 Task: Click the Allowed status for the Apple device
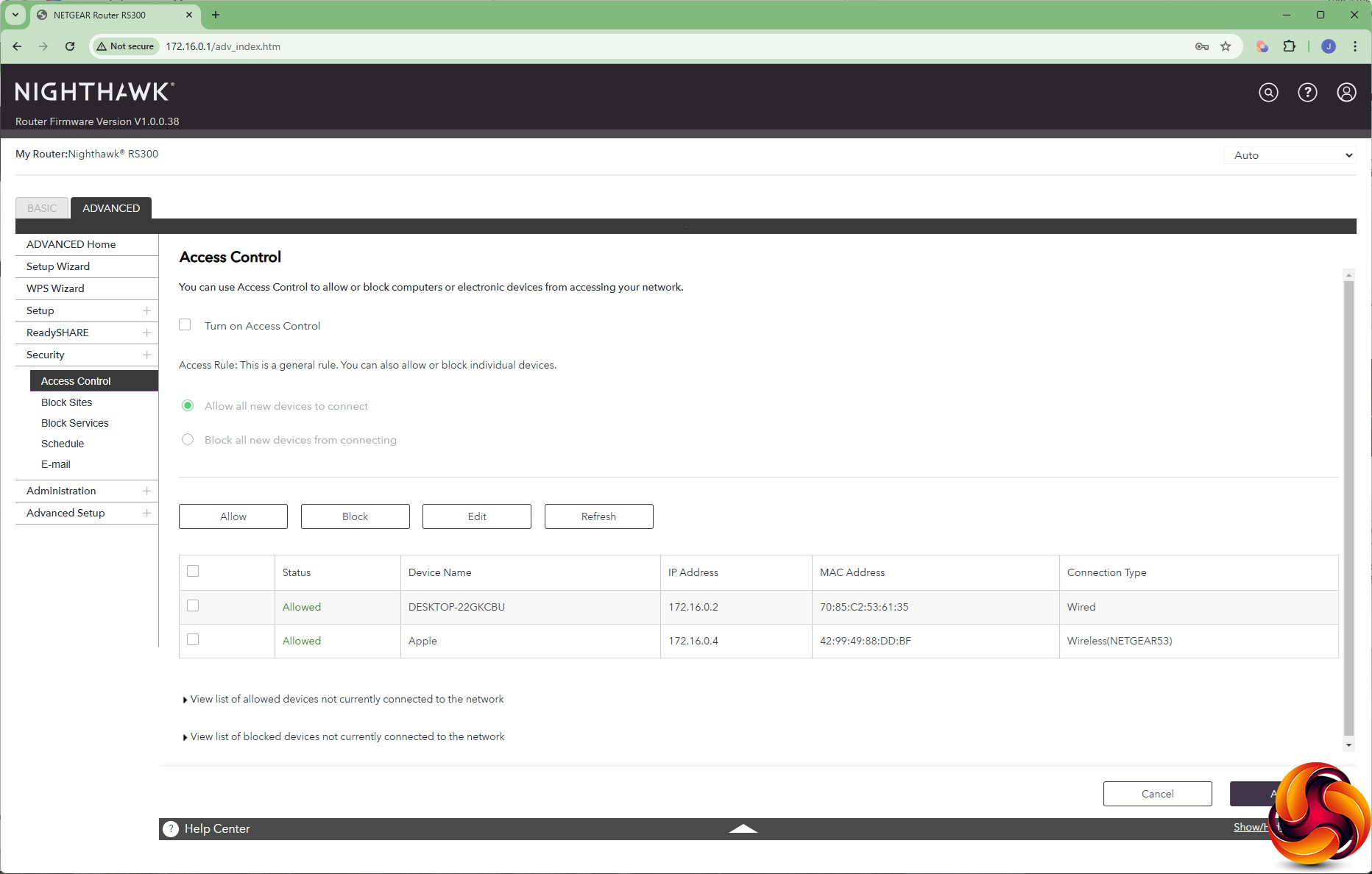click(302, 641)
